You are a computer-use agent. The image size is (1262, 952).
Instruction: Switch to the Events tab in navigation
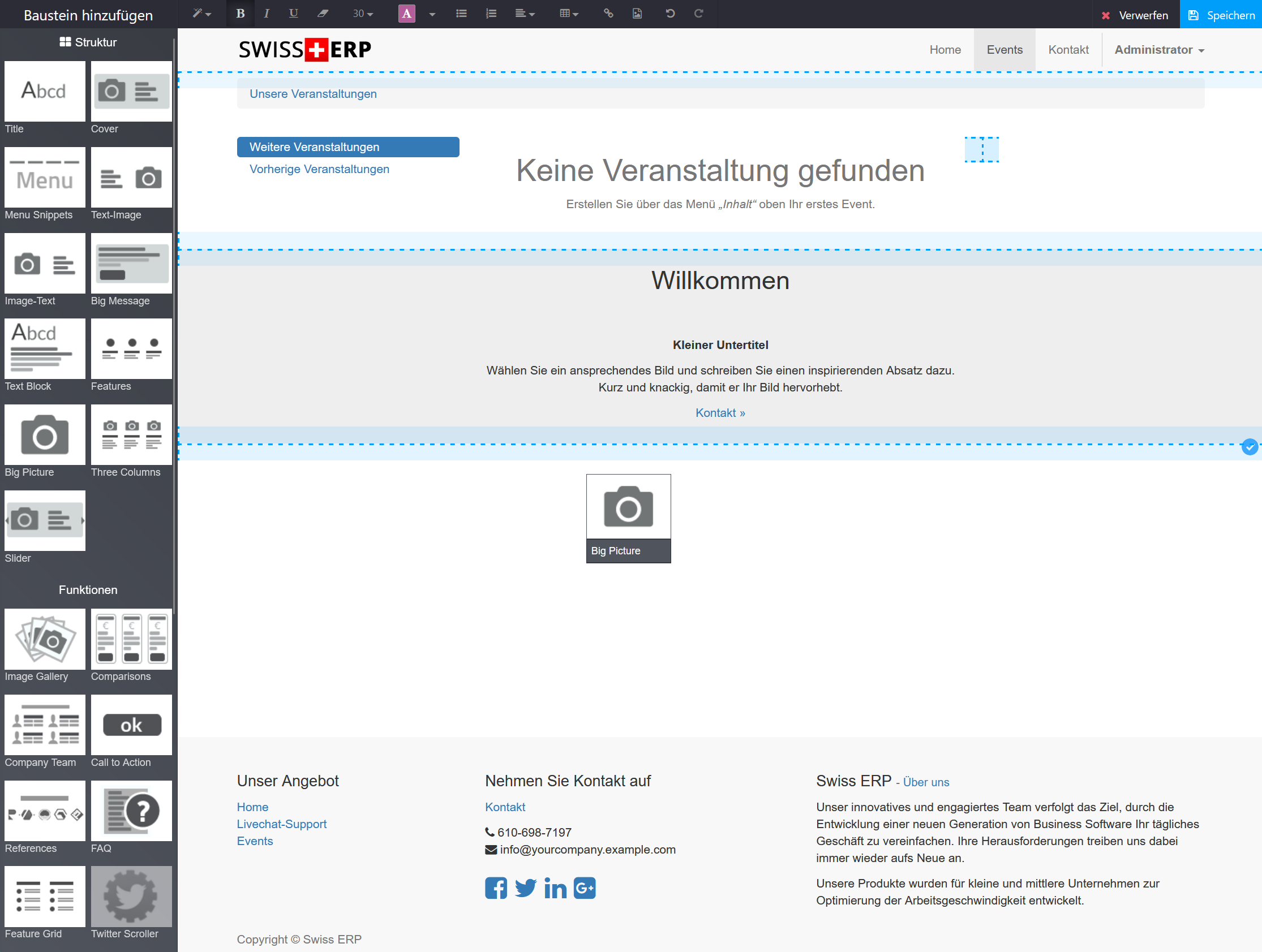(x=1004, y=50)
